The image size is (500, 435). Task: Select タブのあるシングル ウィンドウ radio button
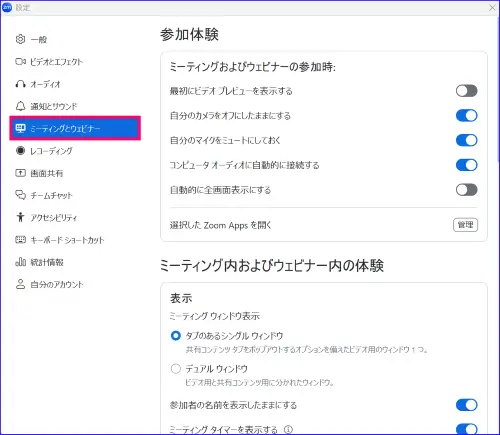click(176, 335)
